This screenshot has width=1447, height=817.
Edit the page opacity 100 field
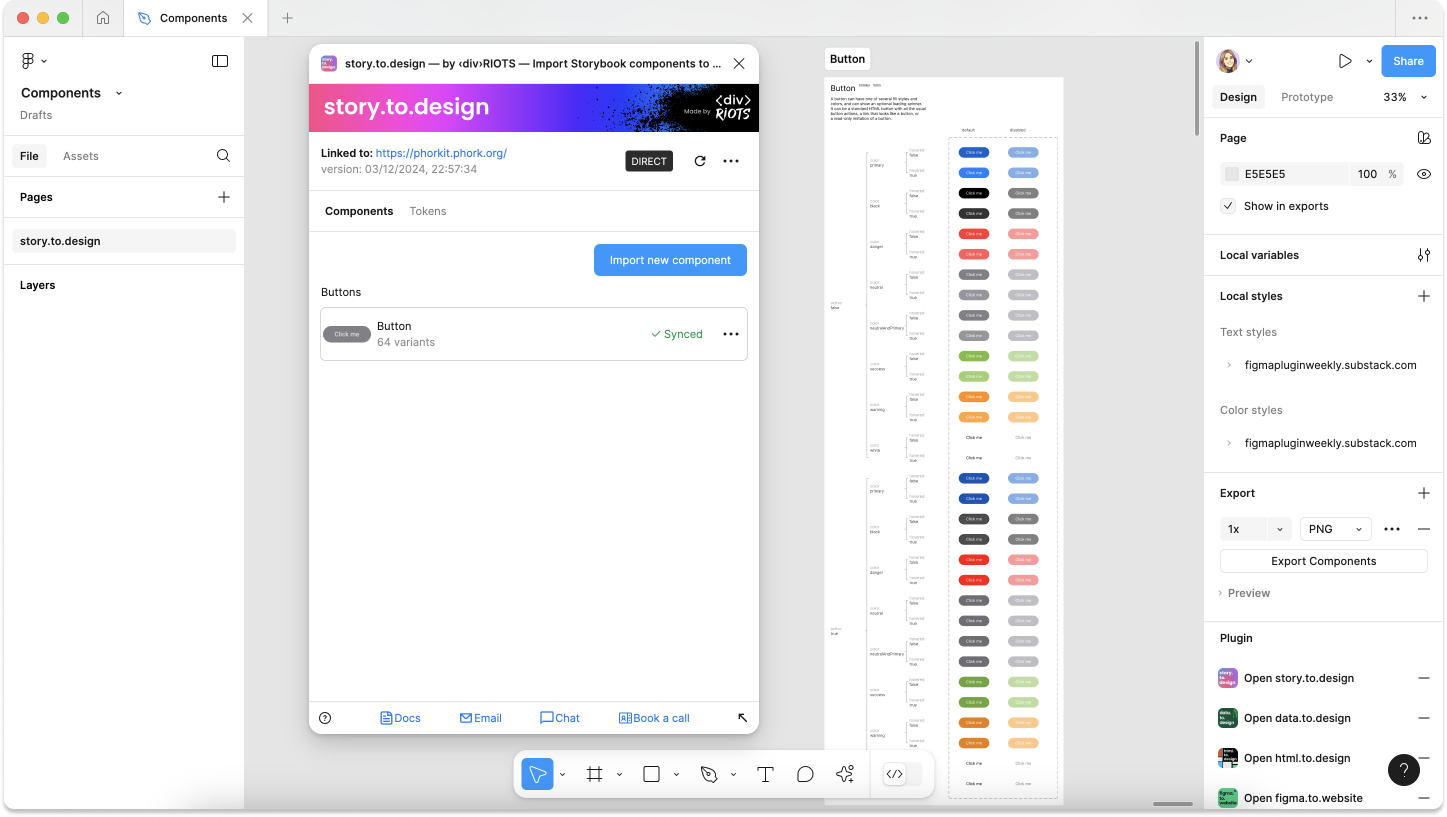click(x=1367, y=174)
